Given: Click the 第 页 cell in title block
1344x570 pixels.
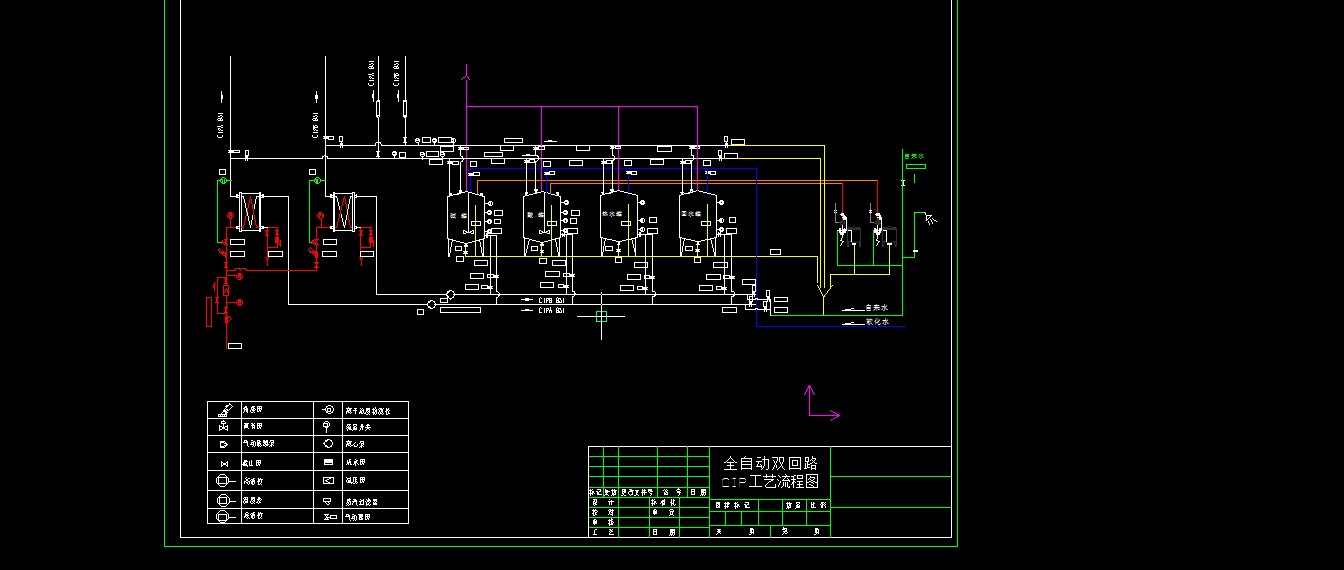Looking at the screenshot, I should coord(801,532).
